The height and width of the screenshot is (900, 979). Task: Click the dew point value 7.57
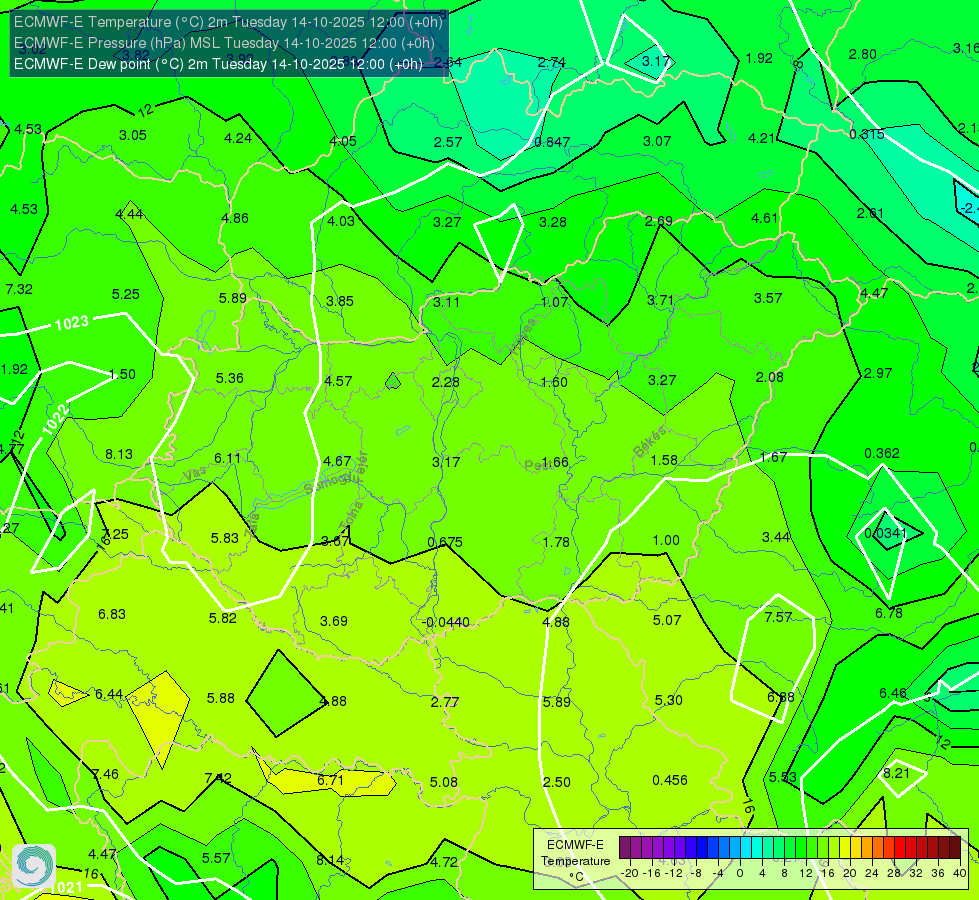coord(778,617)
